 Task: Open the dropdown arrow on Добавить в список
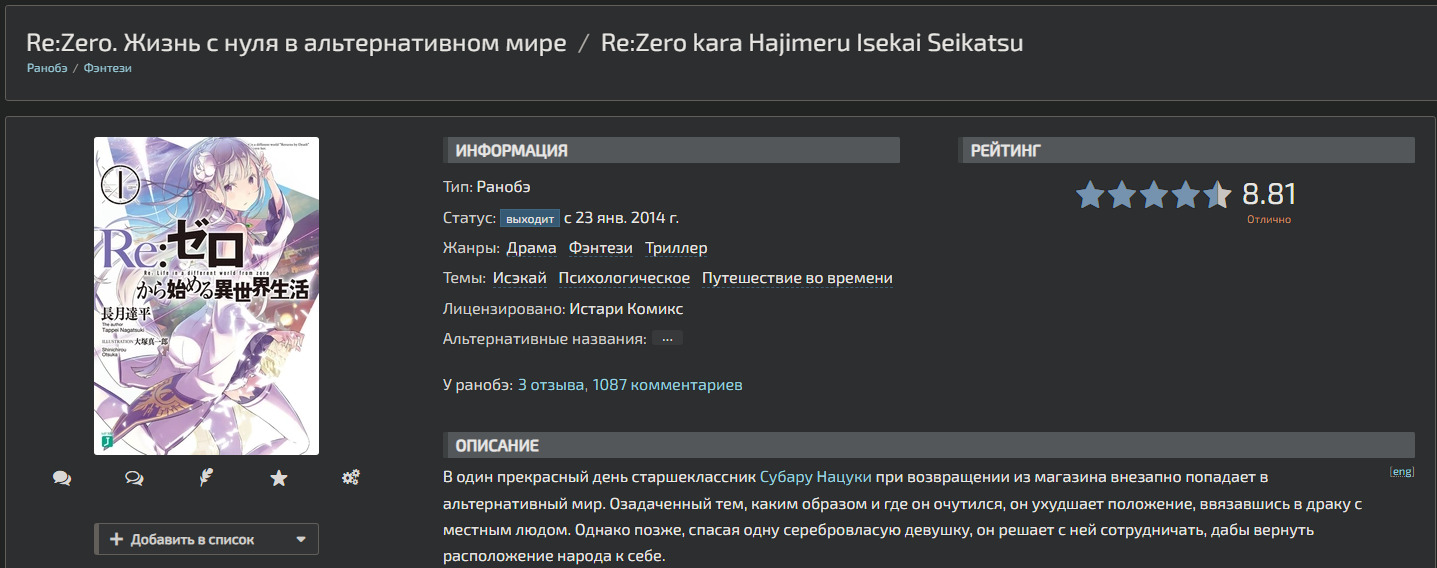tap(301, 539)
